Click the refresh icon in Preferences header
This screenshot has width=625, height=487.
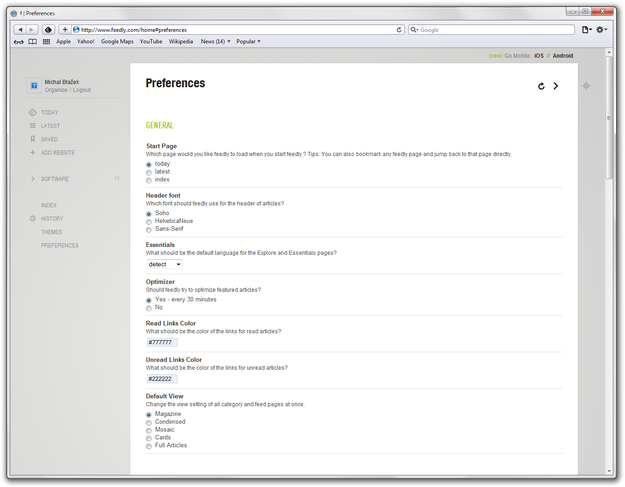(x=541, y=86)
